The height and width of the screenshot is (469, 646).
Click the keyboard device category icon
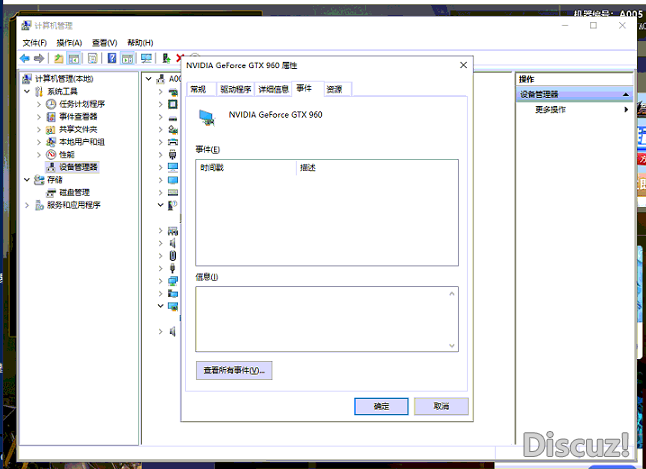tap(173, 192)
